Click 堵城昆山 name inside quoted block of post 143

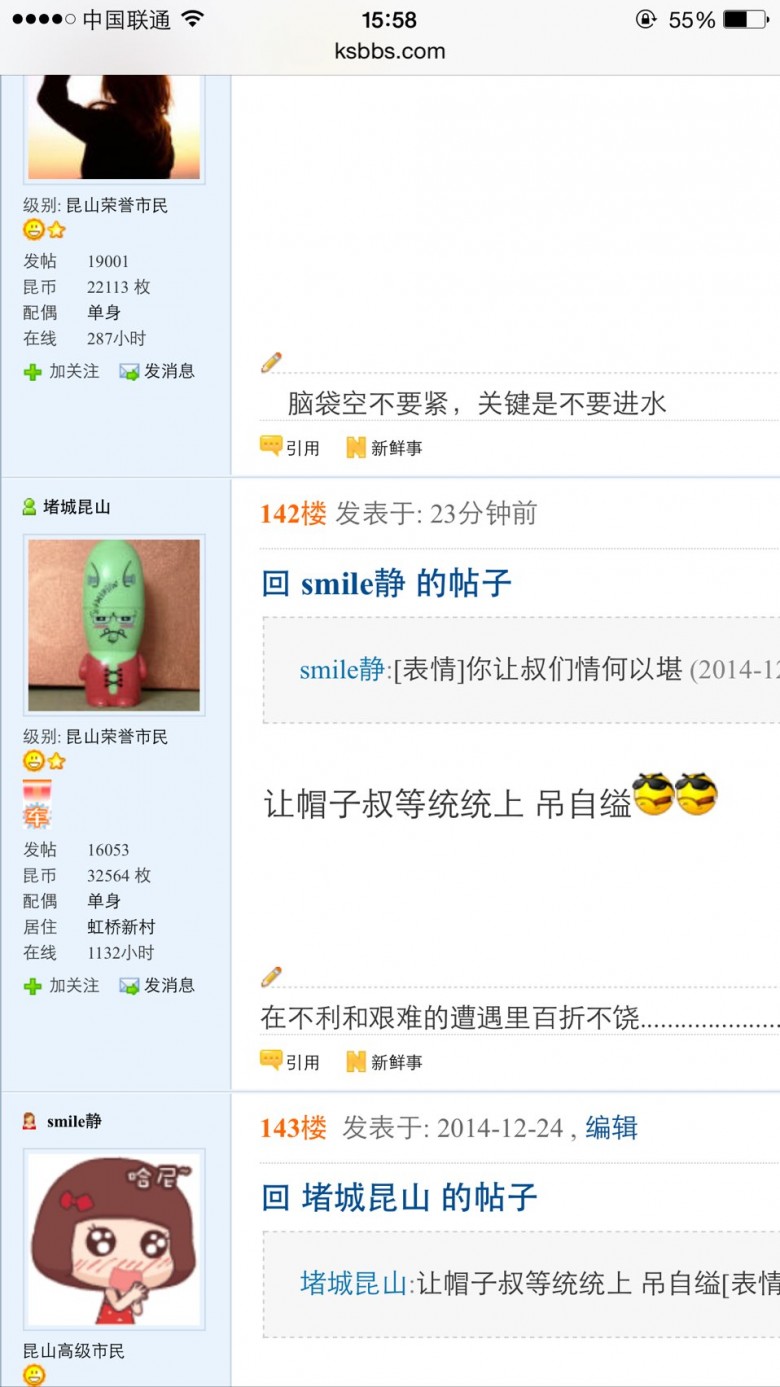click(354, 1283)
